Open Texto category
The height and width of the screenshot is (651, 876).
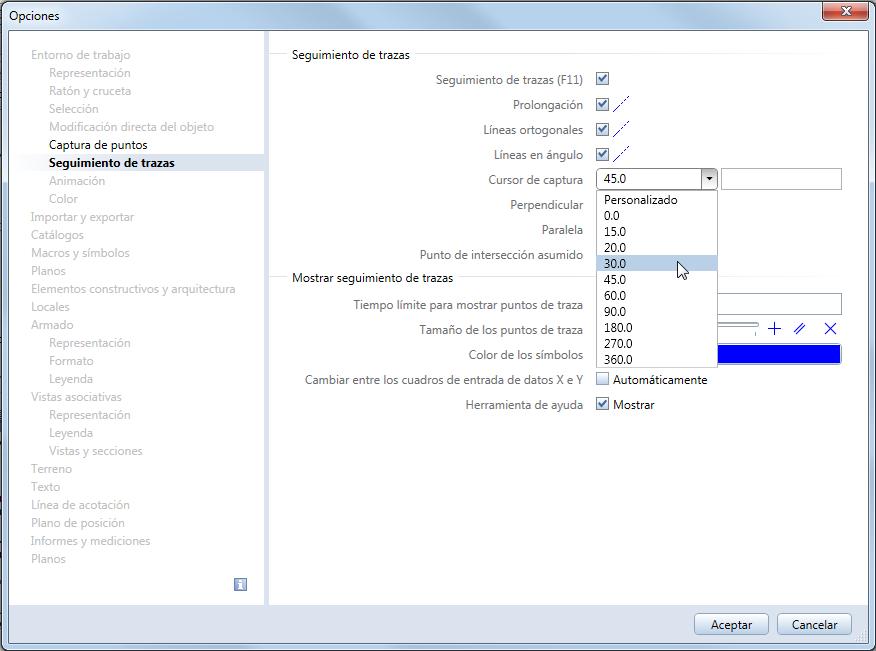click(x=45, y=487)
